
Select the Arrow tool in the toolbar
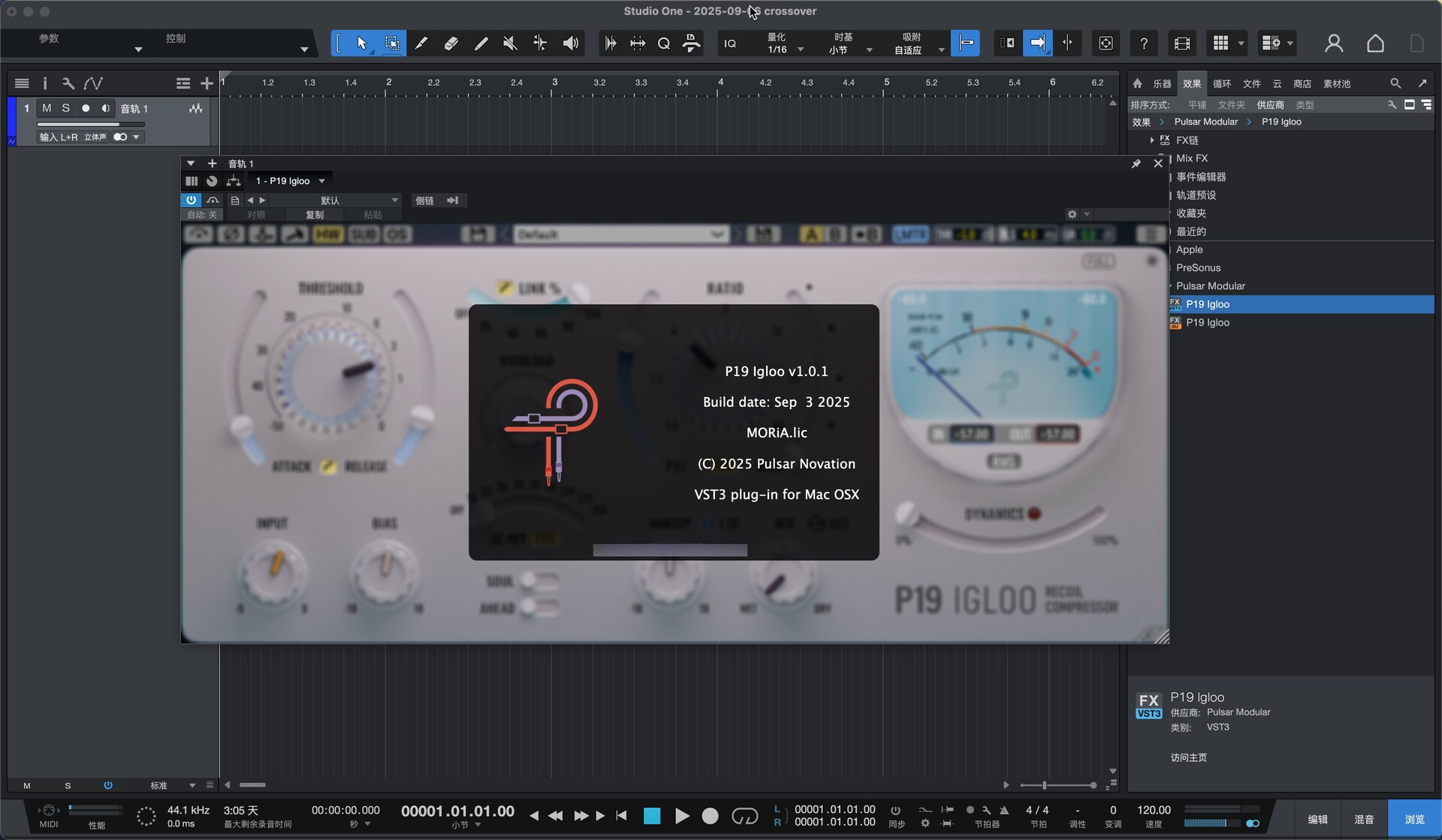361,43
